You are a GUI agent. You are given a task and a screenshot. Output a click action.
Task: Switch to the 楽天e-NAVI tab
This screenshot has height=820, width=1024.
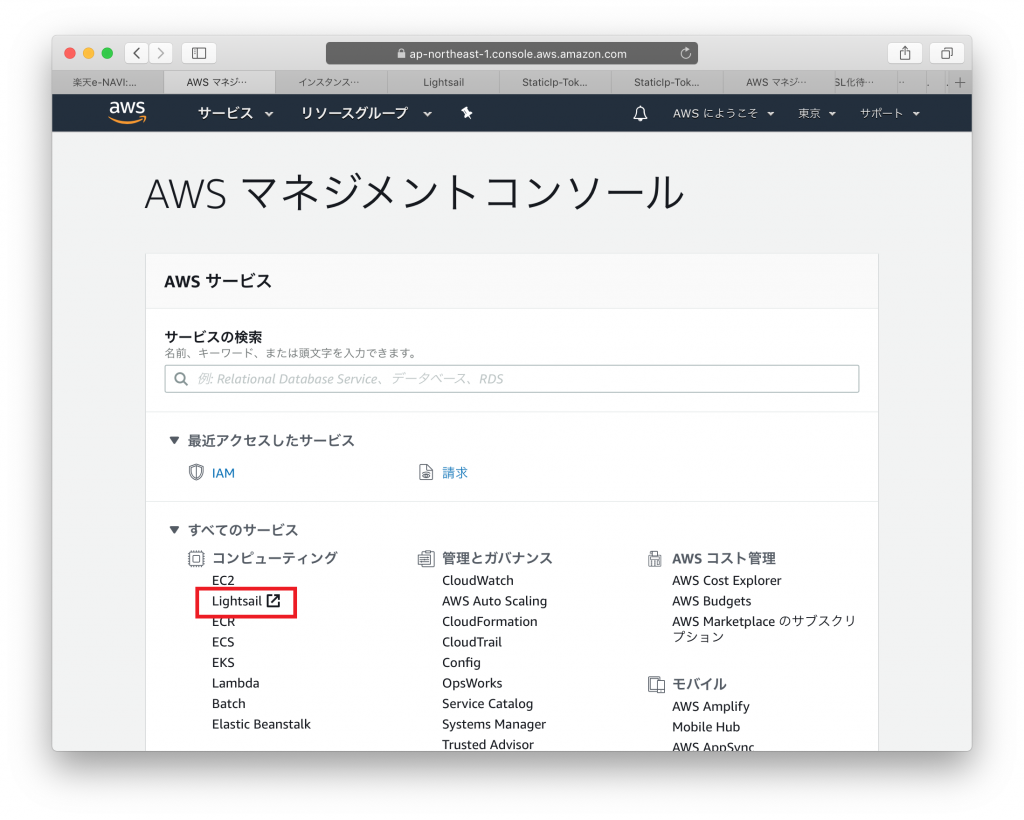(x=105, y=82)
